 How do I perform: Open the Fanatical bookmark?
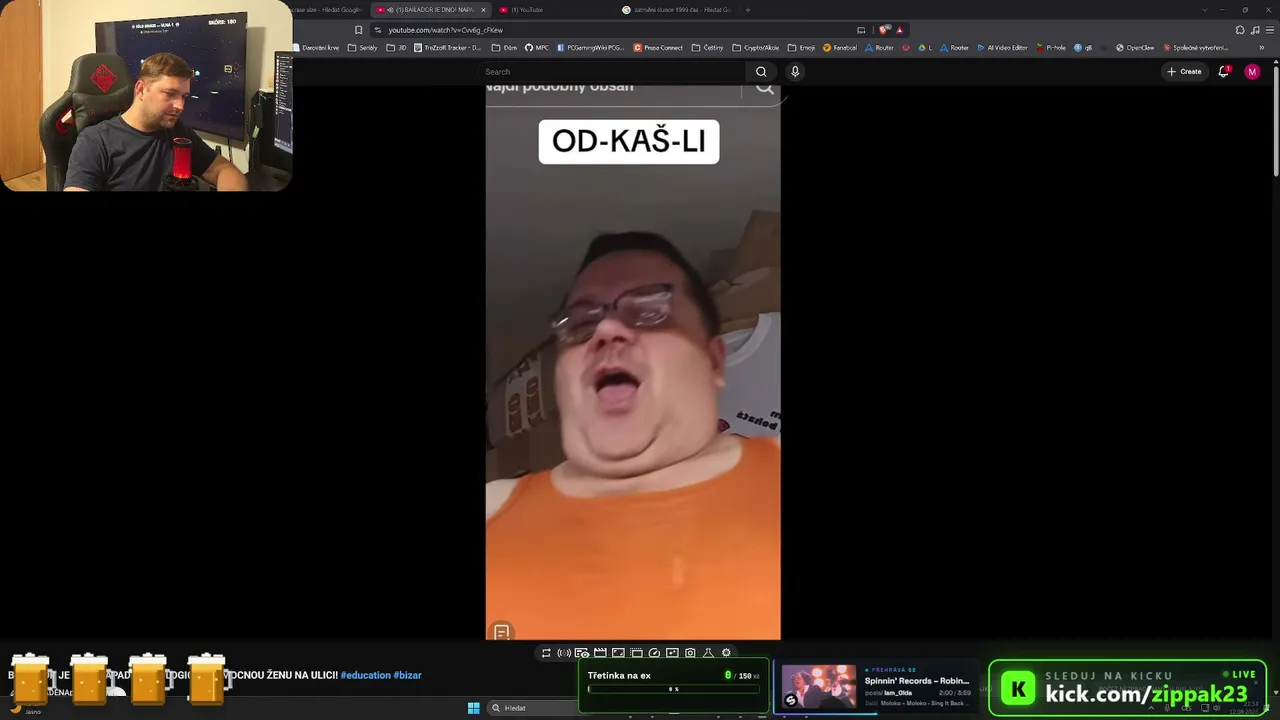pos(839,47)
